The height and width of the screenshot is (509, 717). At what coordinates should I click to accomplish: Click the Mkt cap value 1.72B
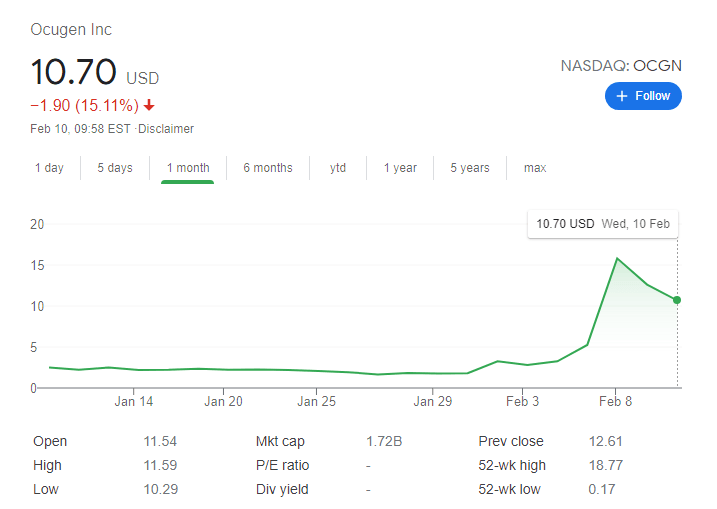(385, 441)
